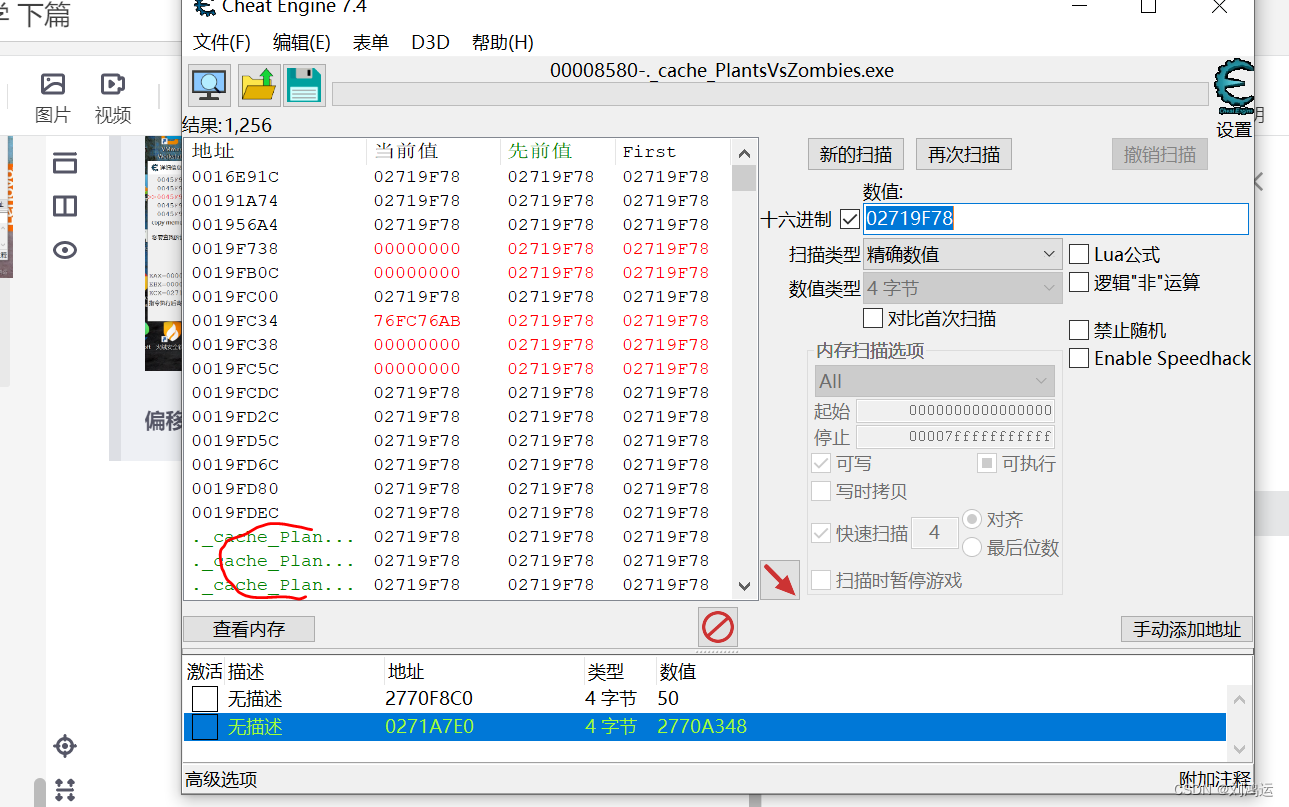Image resolution: width=1289 pixels, height=807 pixels.
Task: Click the 地址 column header
Action: [275, 151]
